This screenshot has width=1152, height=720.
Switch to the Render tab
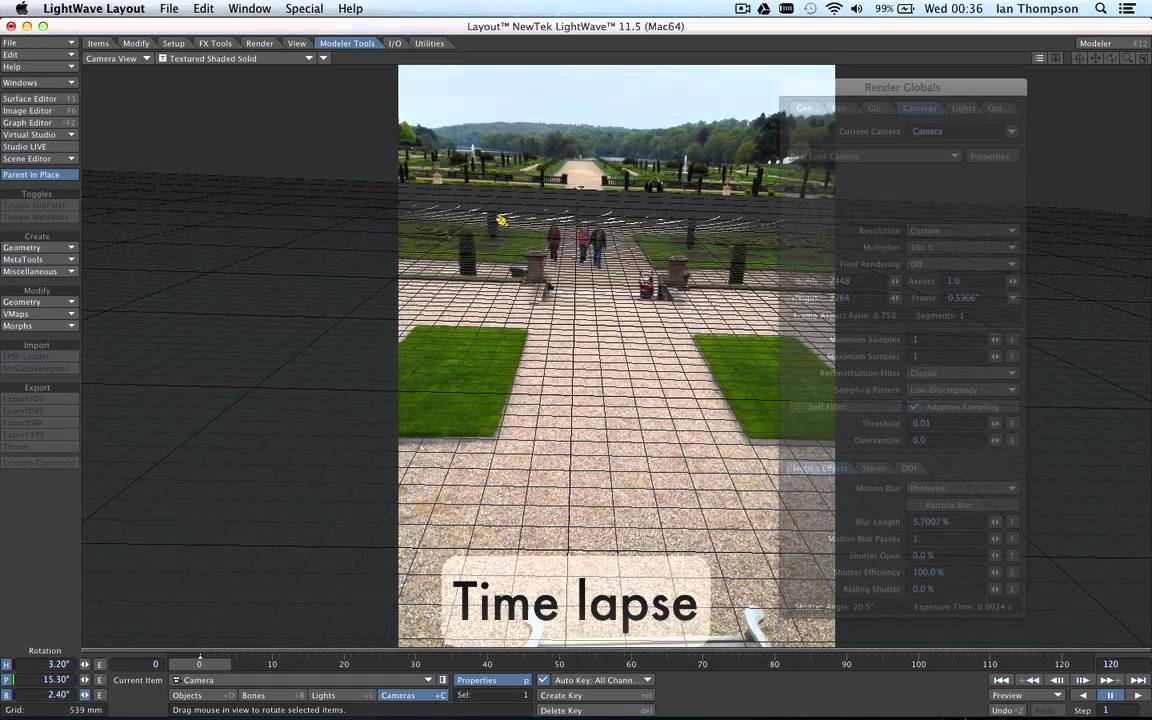(259, 43)
